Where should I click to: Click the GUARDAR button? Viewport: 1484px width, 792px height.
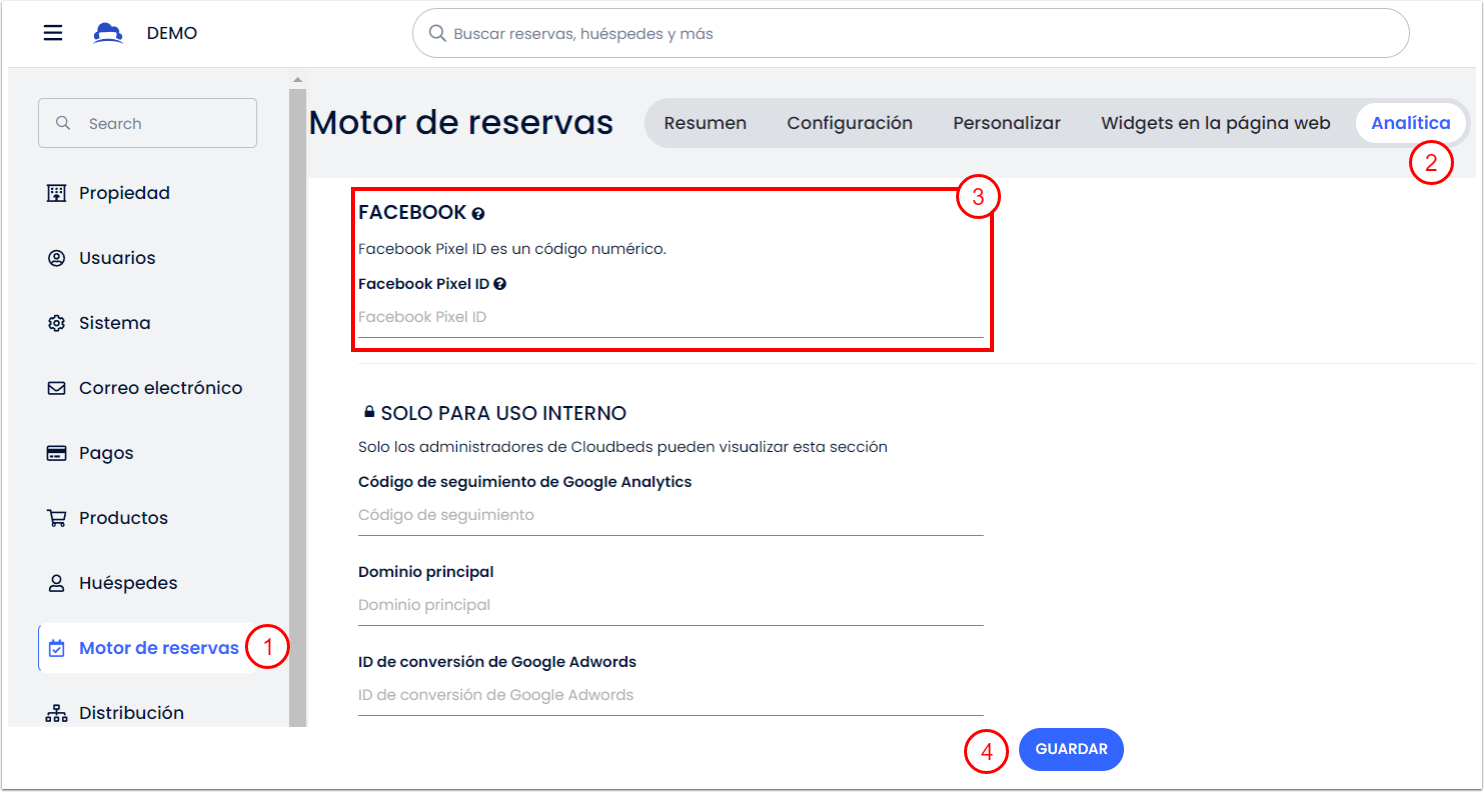[1071, 749]
